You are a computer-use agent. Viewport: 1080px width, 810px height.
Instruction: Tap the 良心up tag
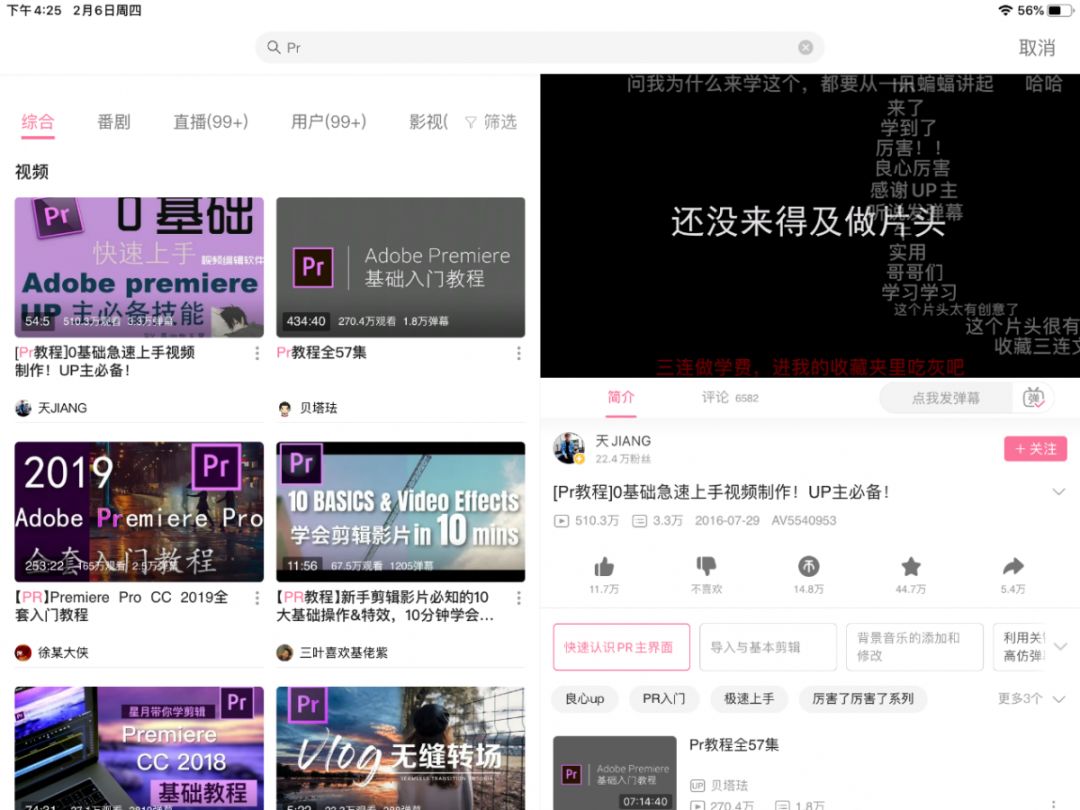[x=585, y=698]
